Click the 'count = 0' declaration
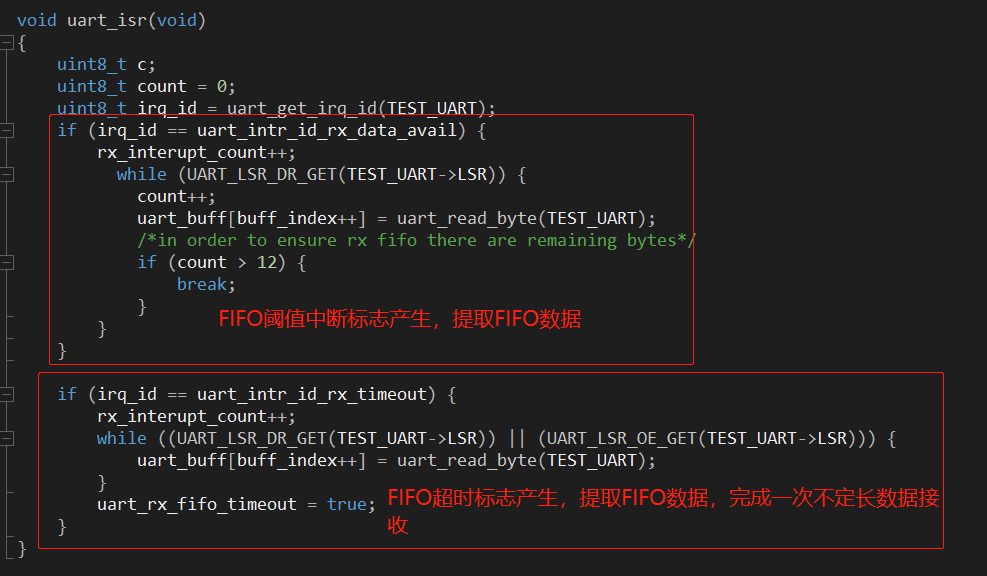Screen dimensions: 987x576 click(x=182, y=86)
